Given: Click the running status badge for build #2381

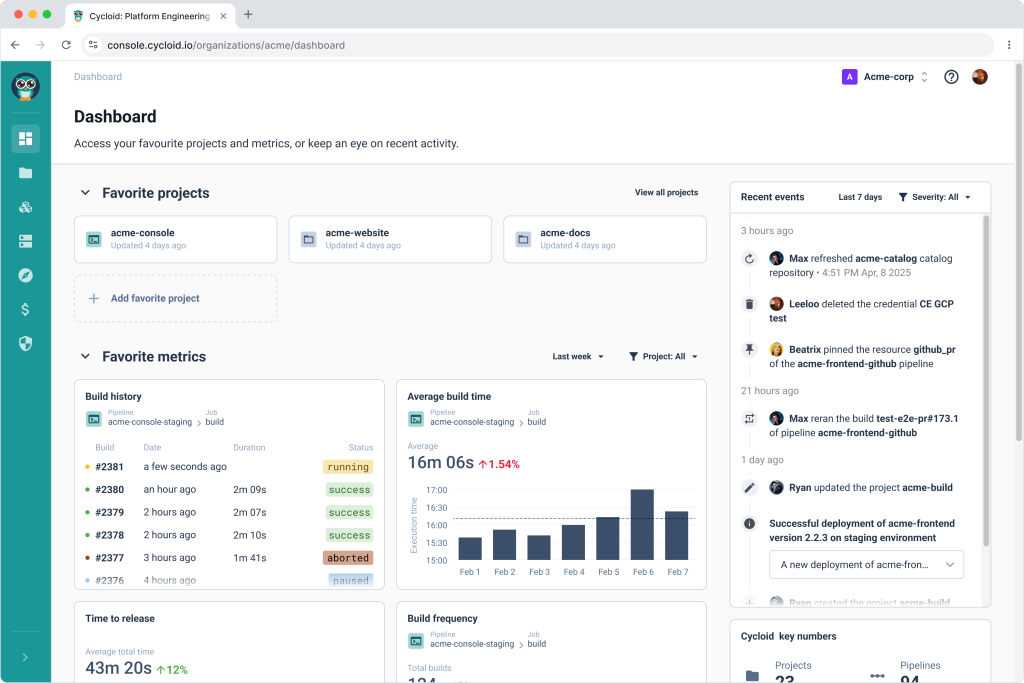Looking at the screenshot, I should click(x=347, y=466).
